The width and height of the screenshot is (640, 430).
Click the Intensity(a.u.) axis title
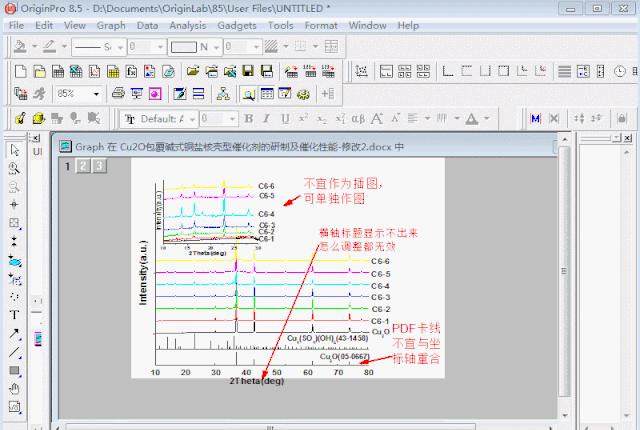(142, 273)
